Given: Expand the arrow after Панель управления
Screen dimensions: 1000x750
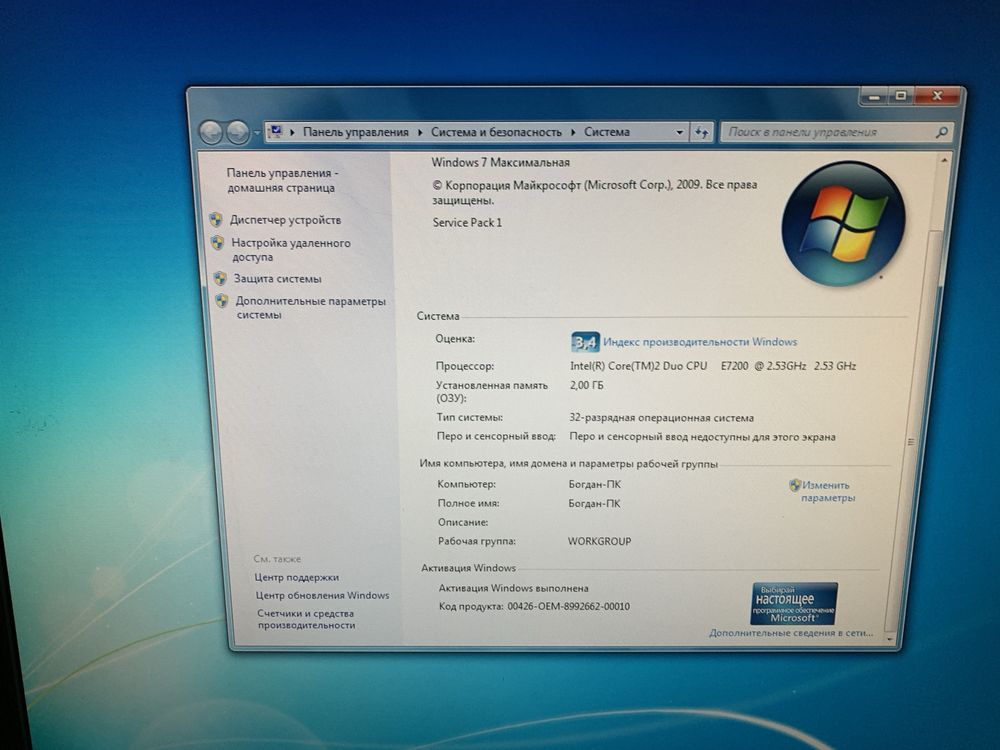Looking at the screenshot, I should (x=420, y=133).
